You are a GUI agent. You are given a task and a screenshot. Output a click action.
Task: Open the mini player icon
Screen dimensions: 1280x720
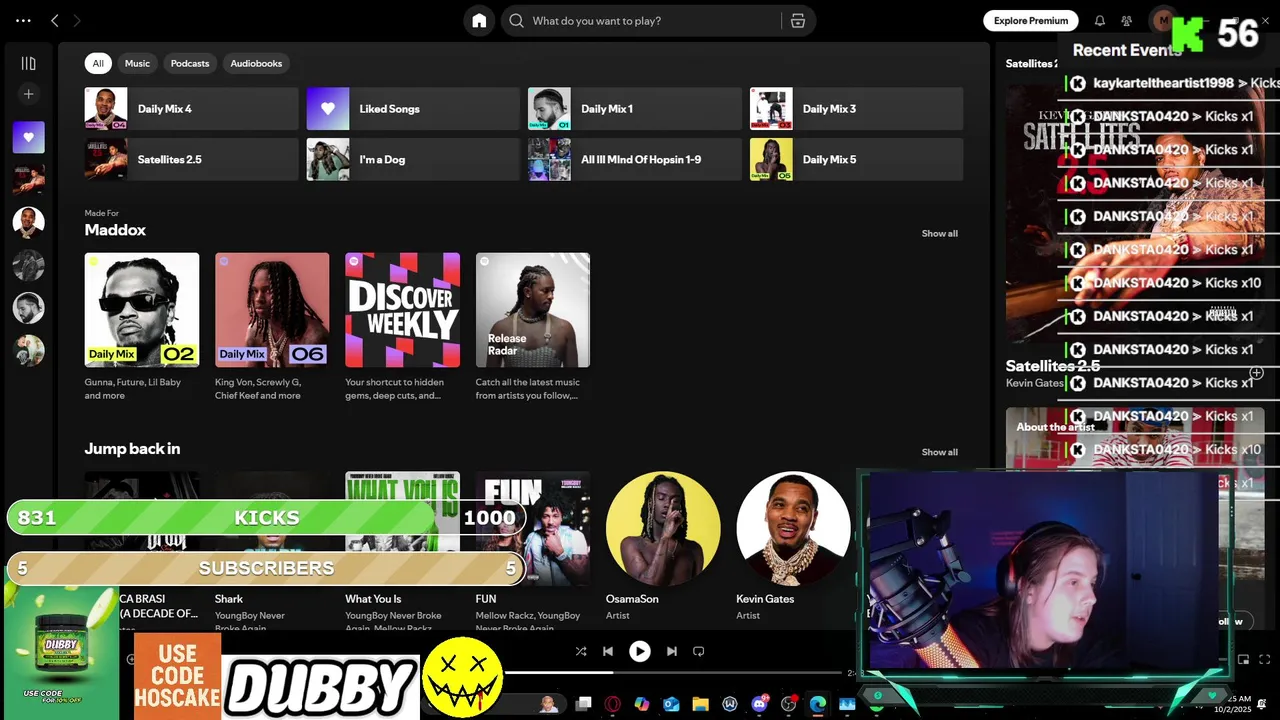point(1244,659)
